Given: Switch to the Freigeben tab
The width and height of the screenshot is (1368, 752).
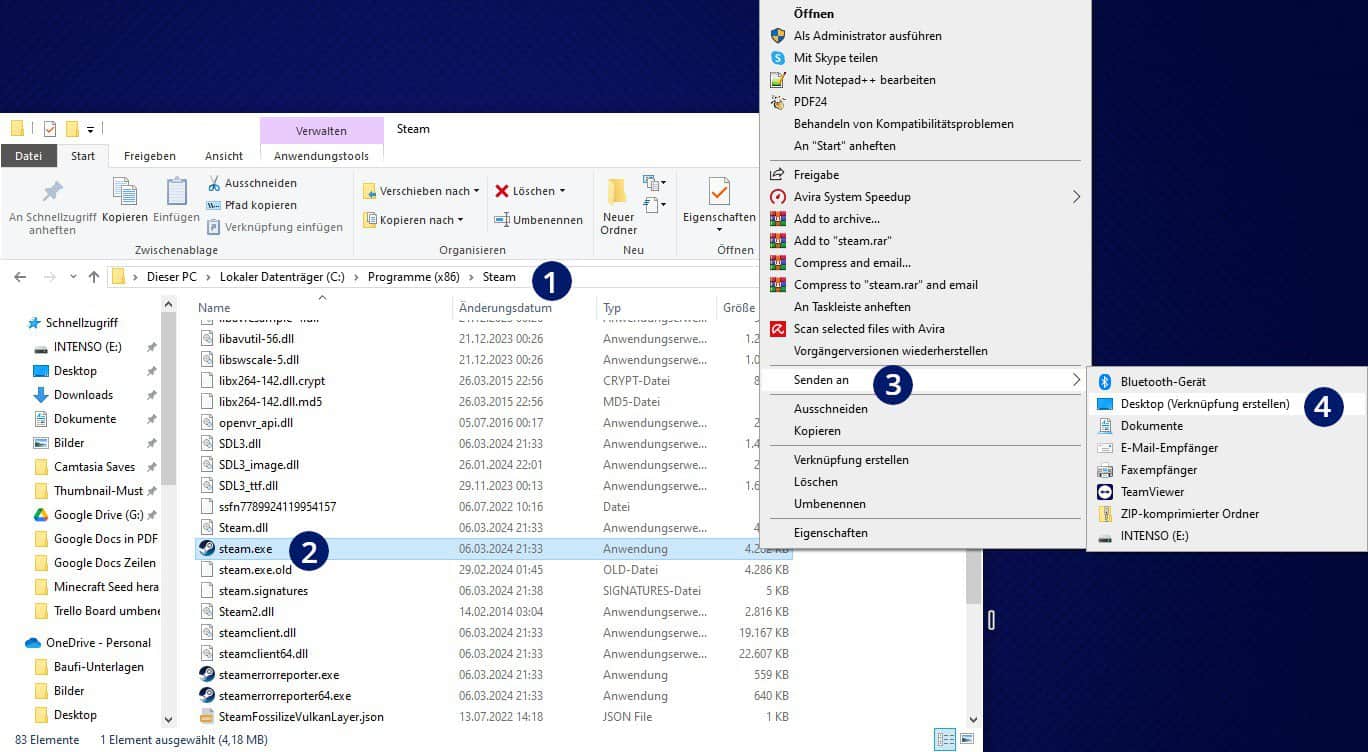Looking at the screenshot, I should pos(150,156).
